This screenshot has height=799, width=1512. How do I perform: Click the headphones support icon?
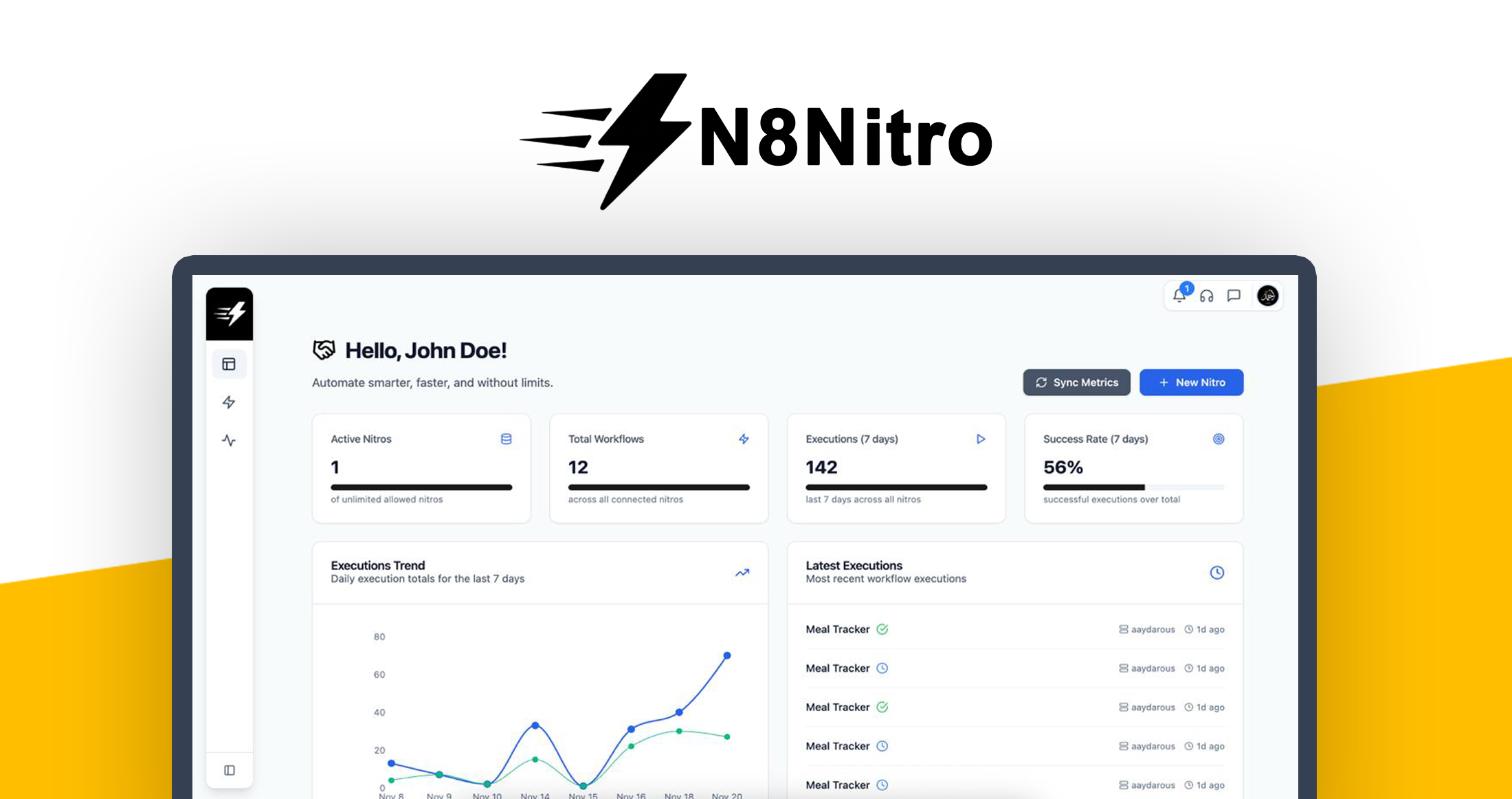pos(1206,296)
